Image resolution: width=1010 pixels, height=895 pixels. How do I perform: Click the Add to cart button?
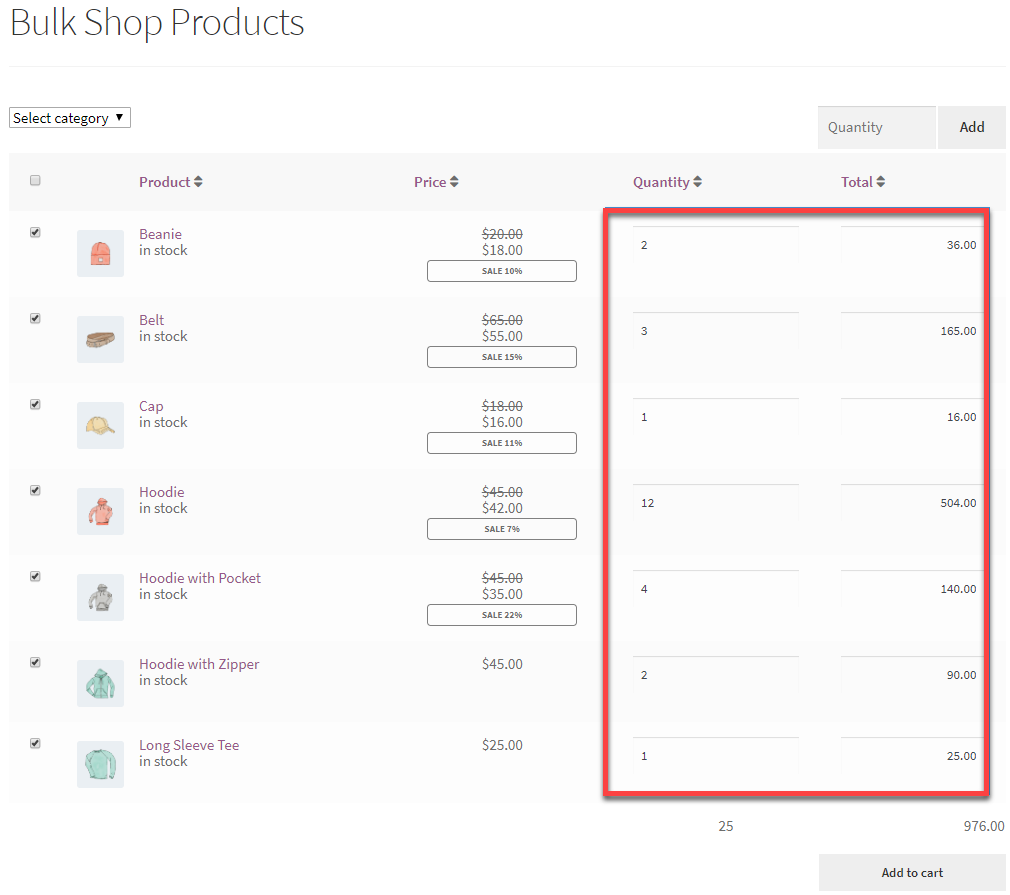coord(912,872)
